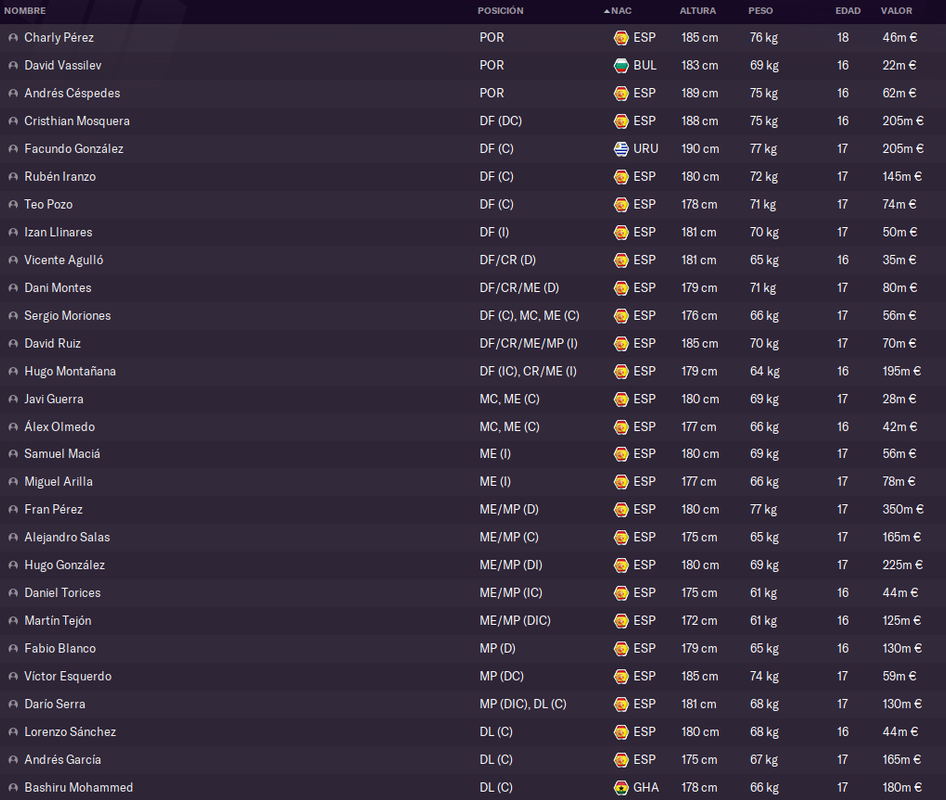Click the player icon beside Samuel Maciá
Viewport: 946px width, 800px height.
(13, 454)
